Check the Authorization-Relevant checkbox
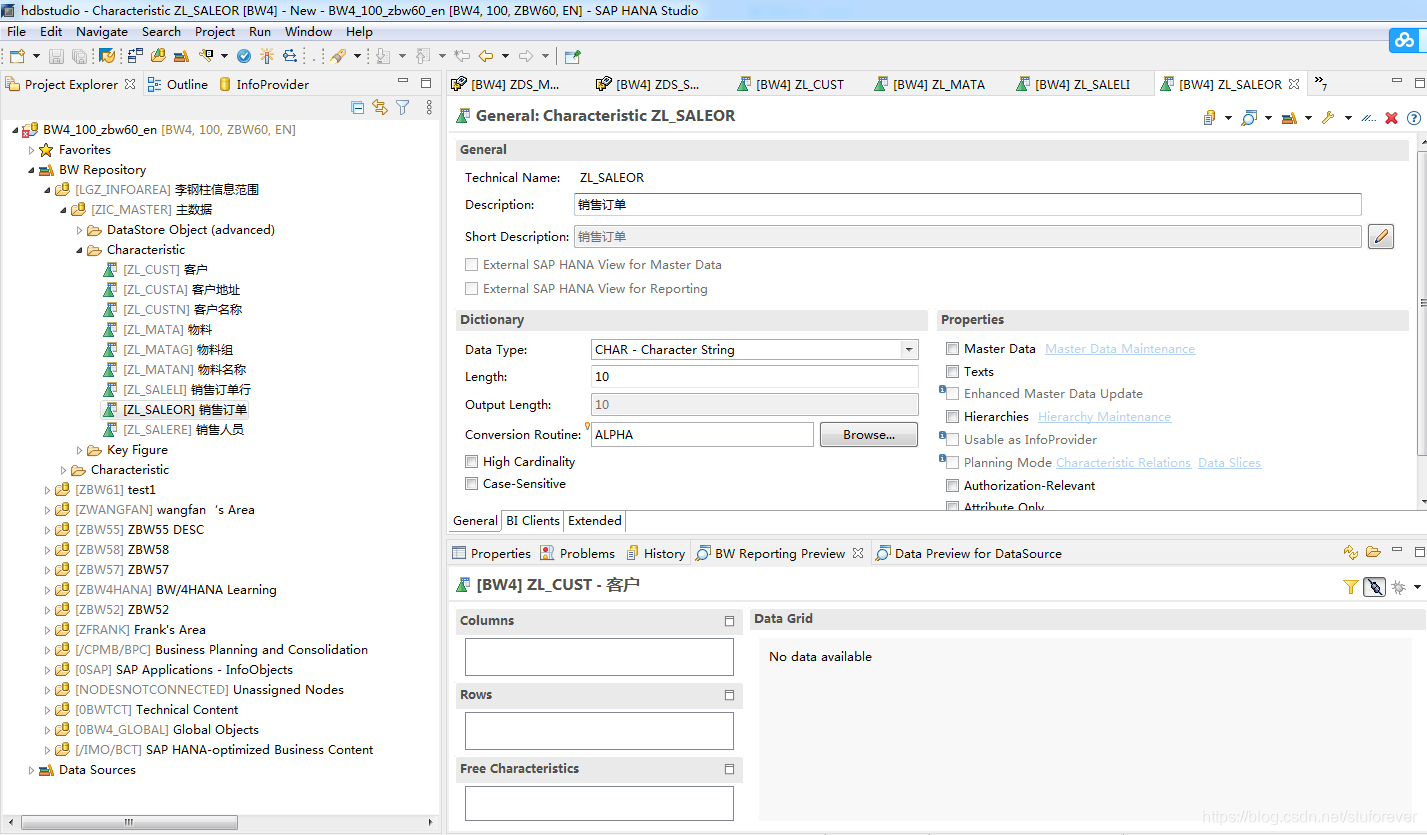 953,485
